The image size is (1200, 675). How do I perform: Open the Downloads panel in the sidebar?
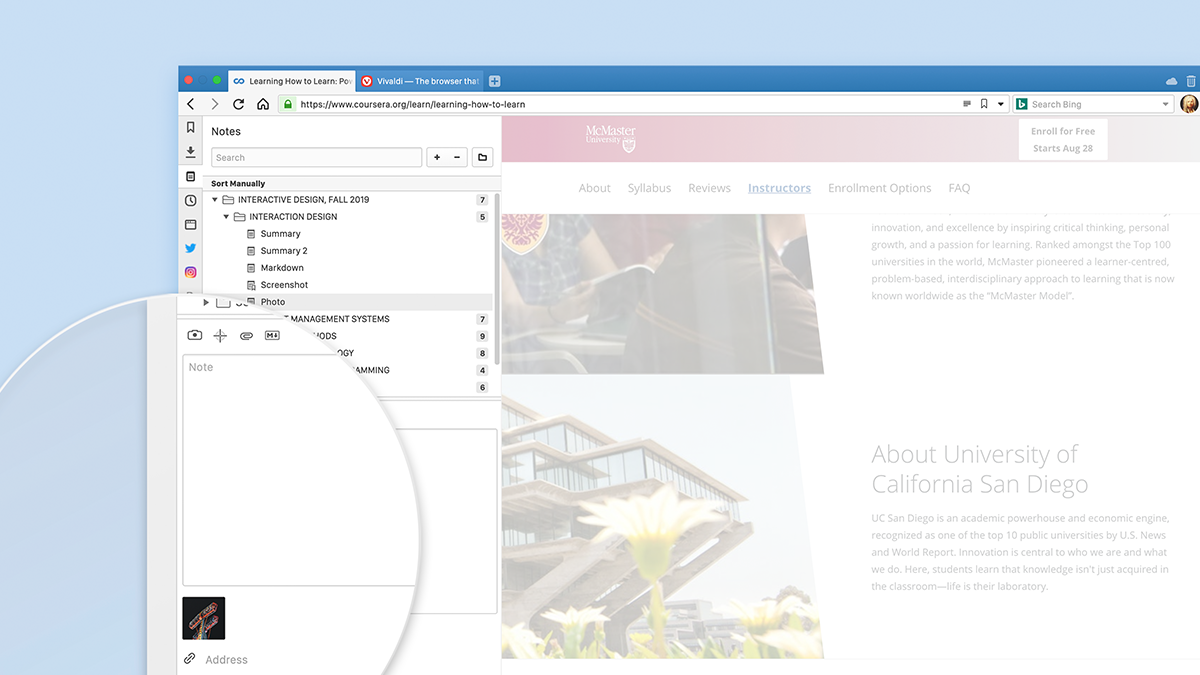point(190,152)
